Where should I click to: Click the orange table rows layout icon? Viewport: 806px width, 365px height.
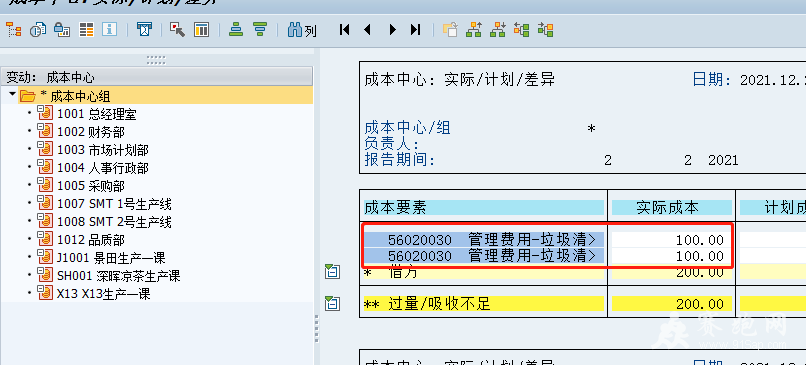coord(86,29)
